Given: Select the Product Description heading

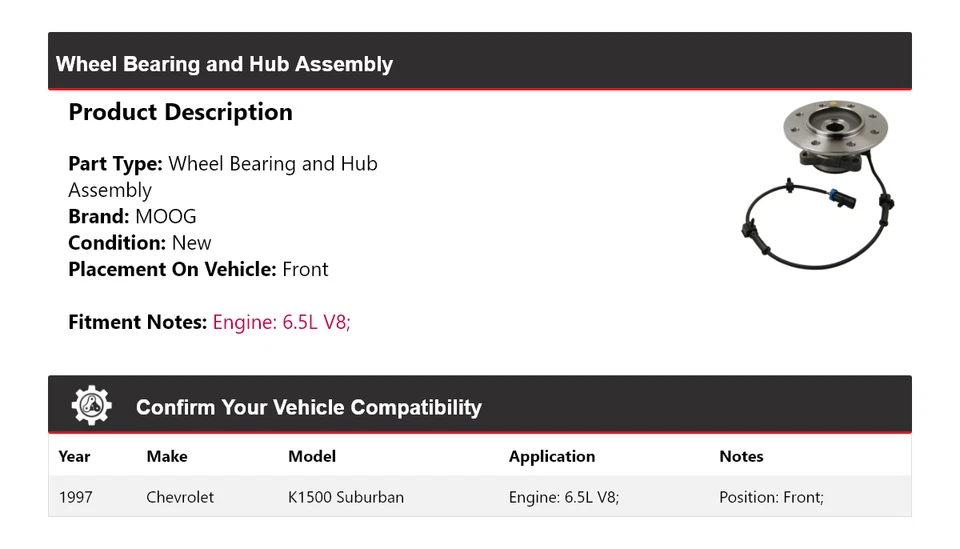Looking at the screenshot, I should pyautogui.click(x=180, y=112).
